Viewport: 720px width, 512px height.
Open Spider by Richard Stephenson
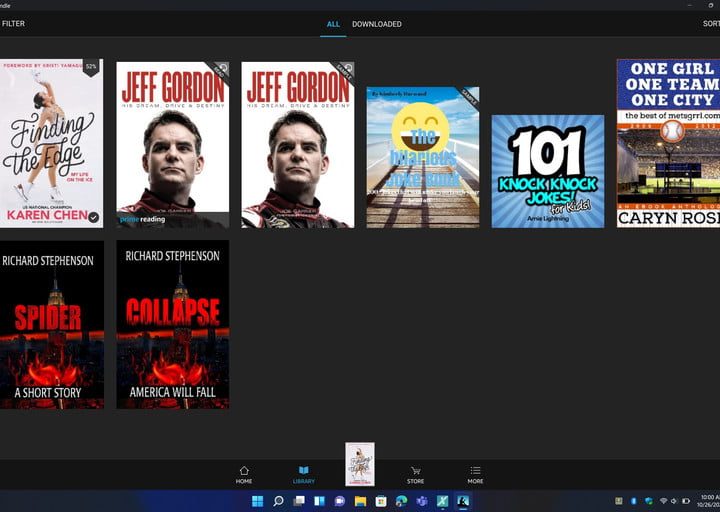pos(51,325)
